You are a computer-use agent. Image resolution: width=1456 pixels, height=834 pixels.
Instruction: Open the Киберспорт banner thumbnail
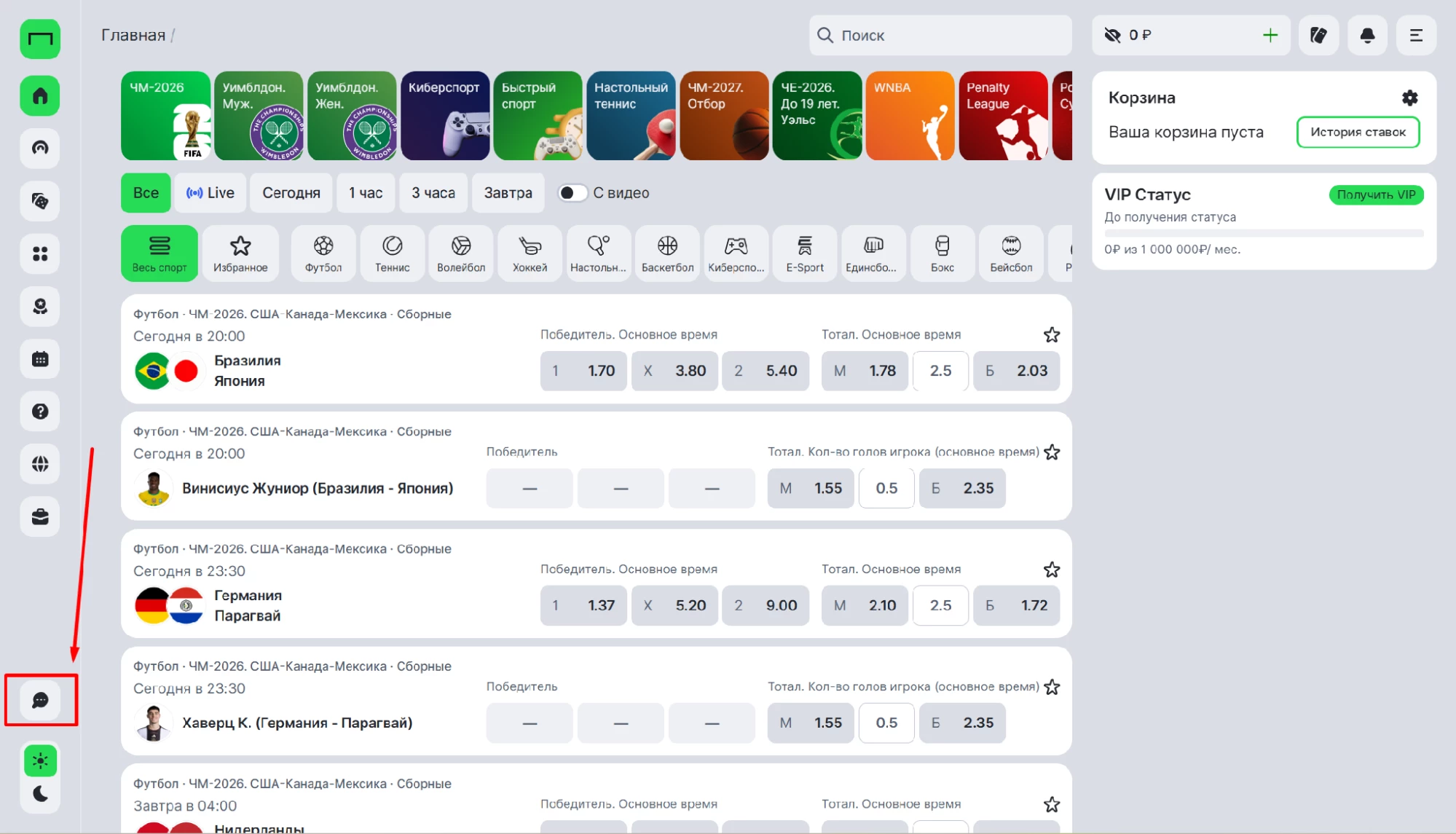(x=445, y=116)
